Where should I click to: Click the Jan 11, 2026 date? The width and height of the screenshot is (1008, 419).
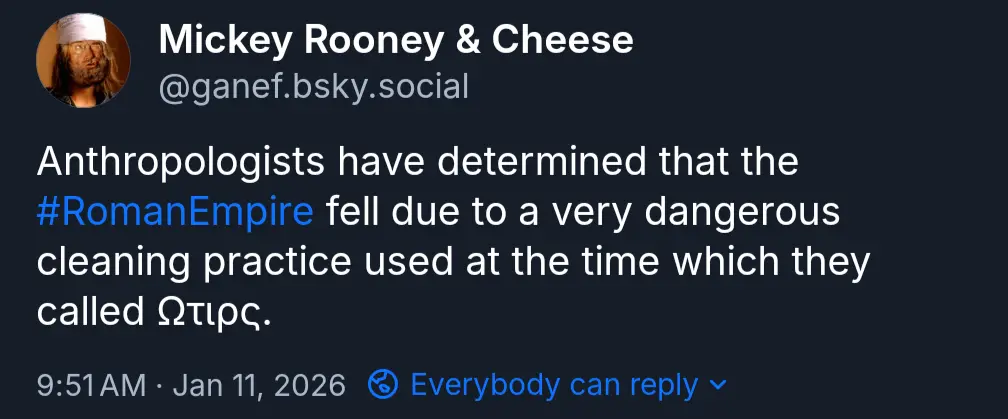point(258,384)
